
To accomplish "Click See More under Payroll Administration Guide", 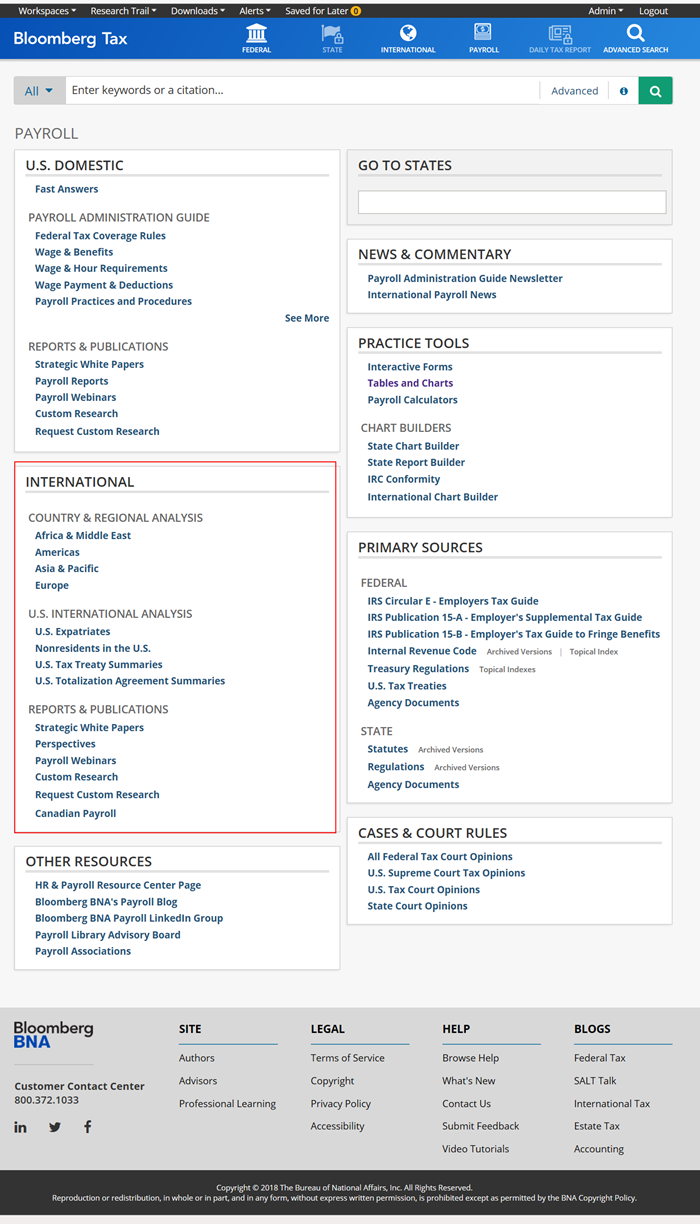I will point(306,318).
